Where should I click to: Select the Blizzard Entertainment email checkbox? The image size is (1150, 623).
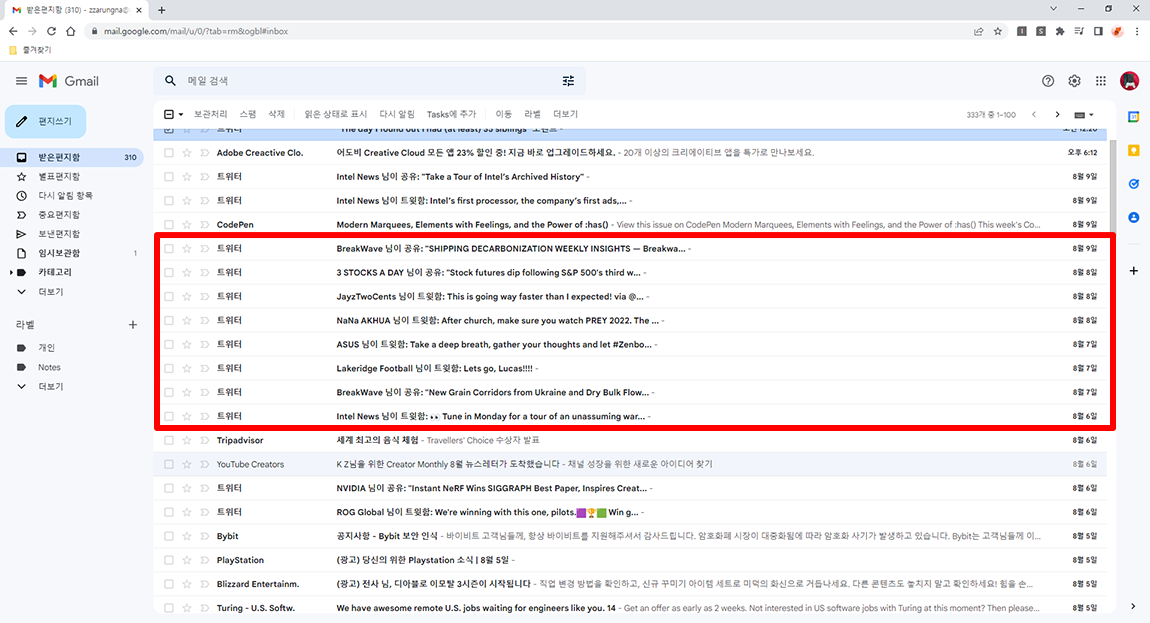(x=169, y=584)
